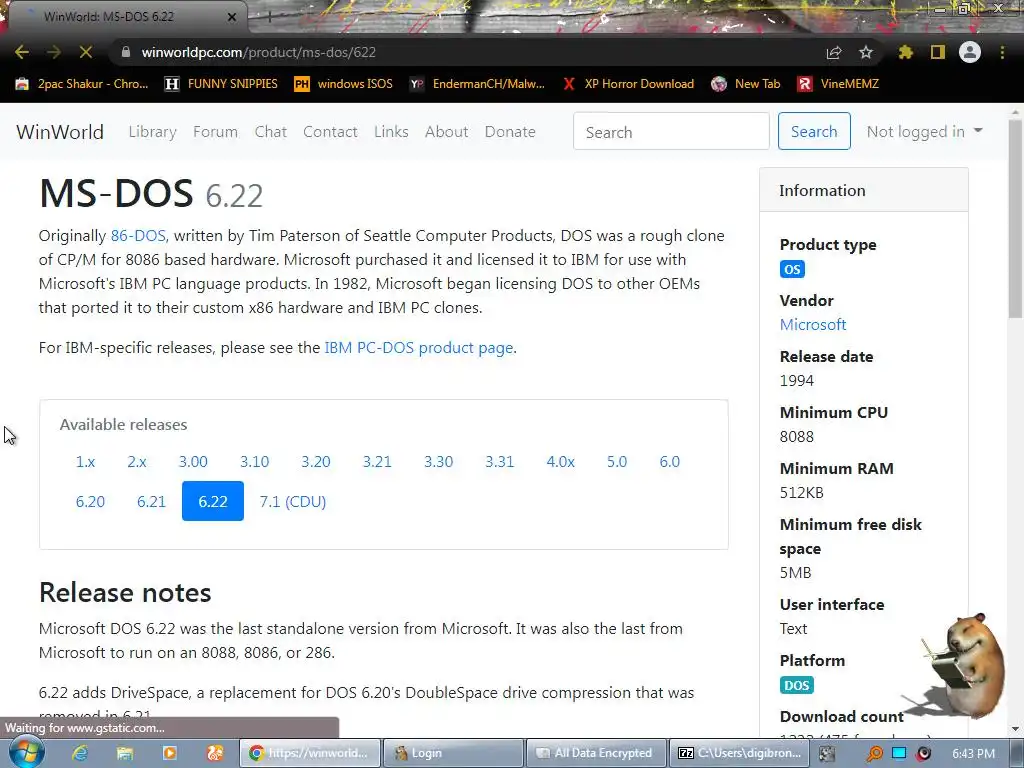The width and height of the screenshot is (1024, 768).
Task: Click the address bar URL
Action: [259, 52]
